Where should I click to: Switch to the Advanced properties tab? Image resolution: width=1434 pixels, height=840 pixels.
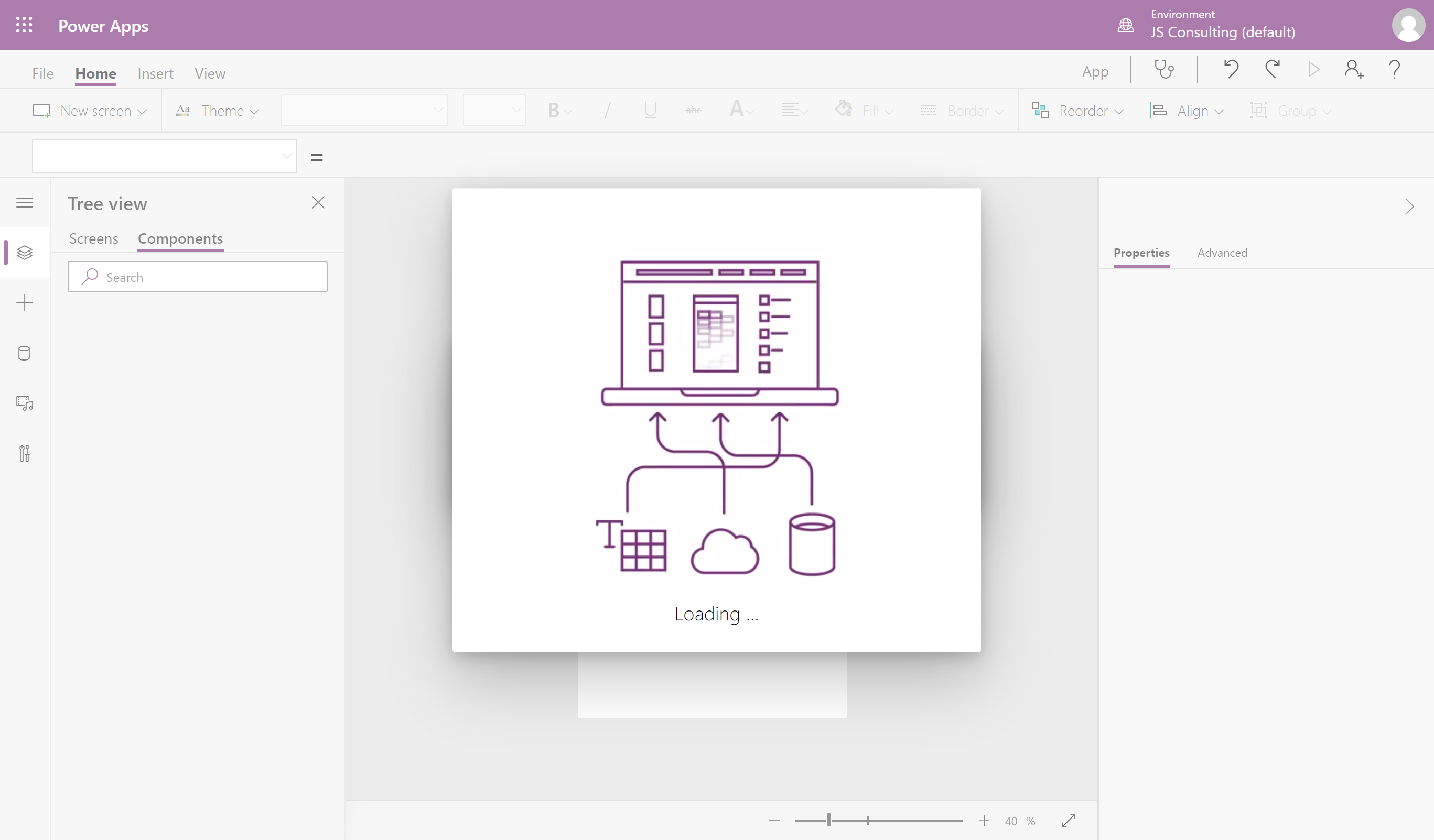coord(1222,253)
